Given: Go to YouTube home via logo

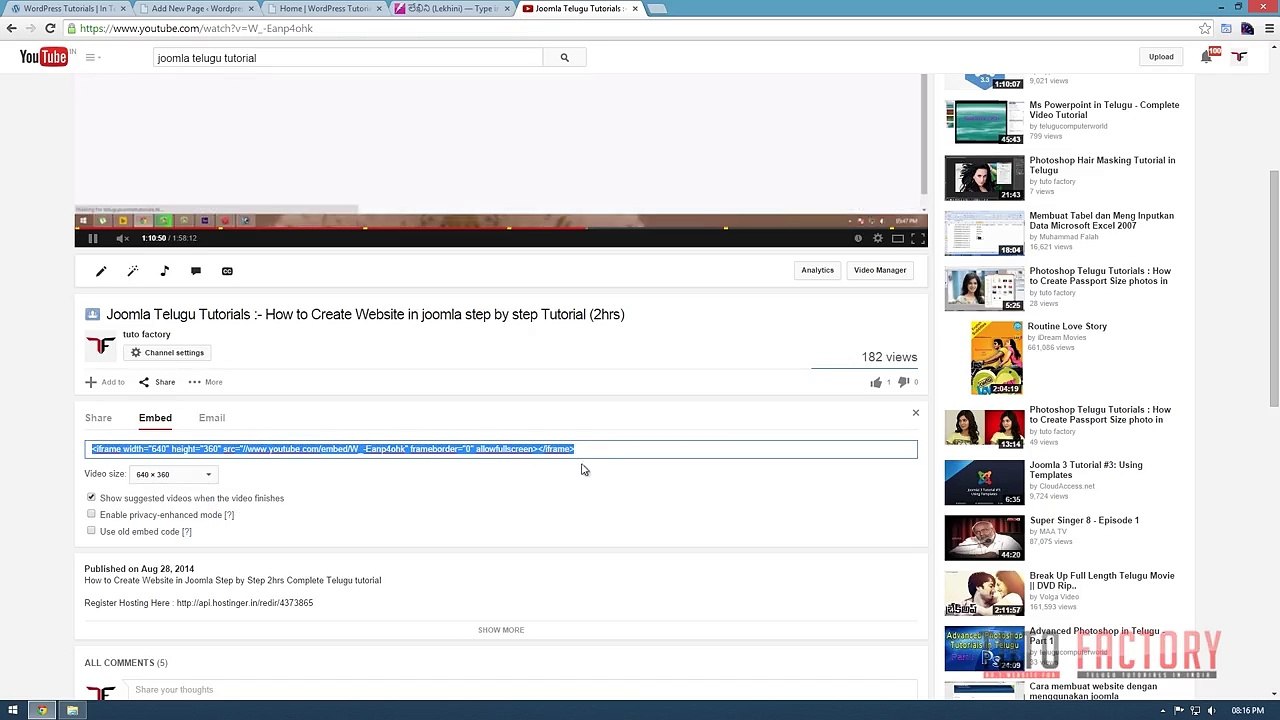Looking at the screenshot, I should [43, 57].
